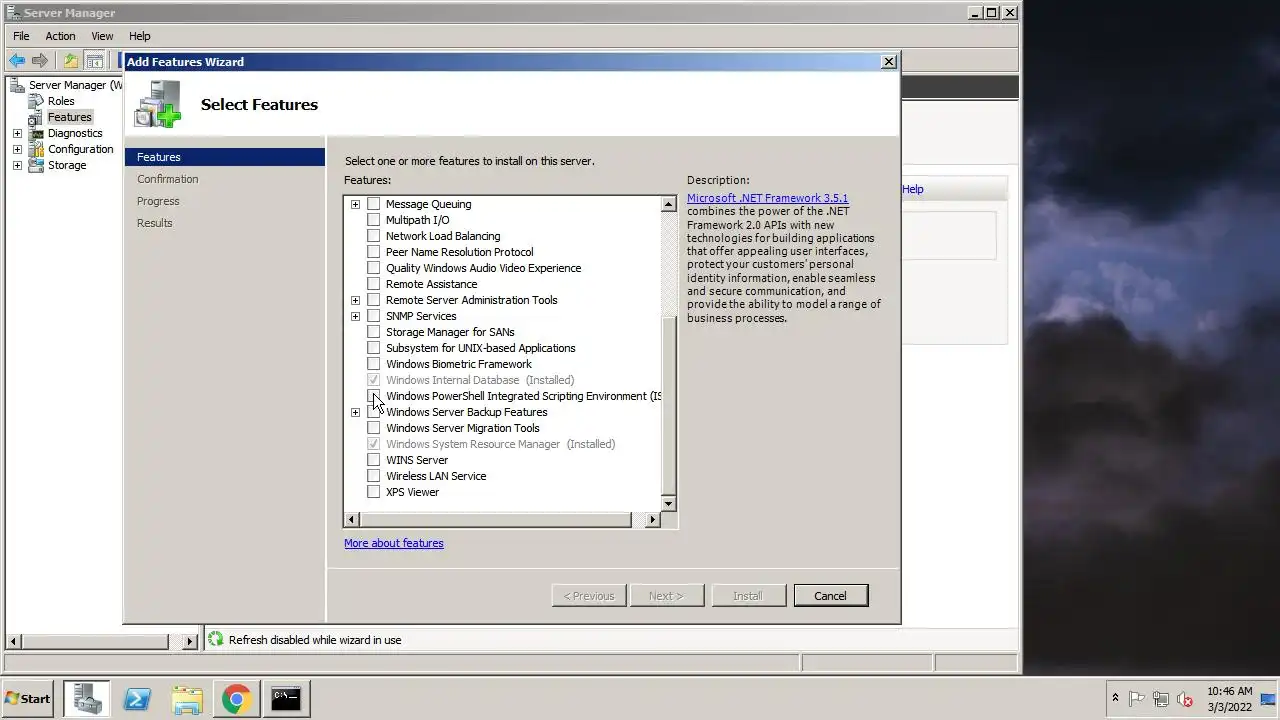Click the features list scroll right arrow
Image resolution: width=1280 pixels, height=720 pixels.
point(653,519)
